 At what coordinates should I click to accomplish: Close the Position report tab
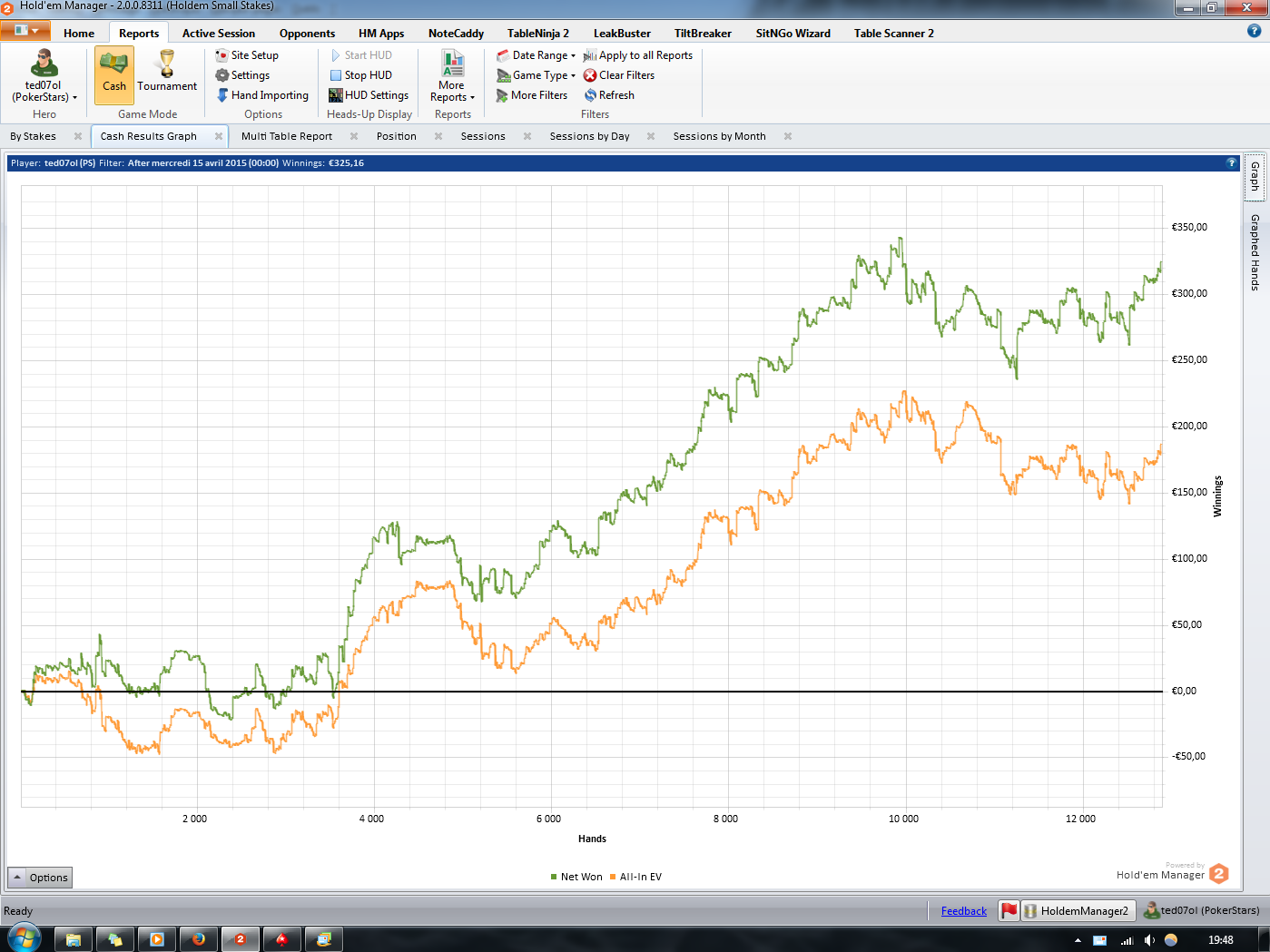(438, 136)
